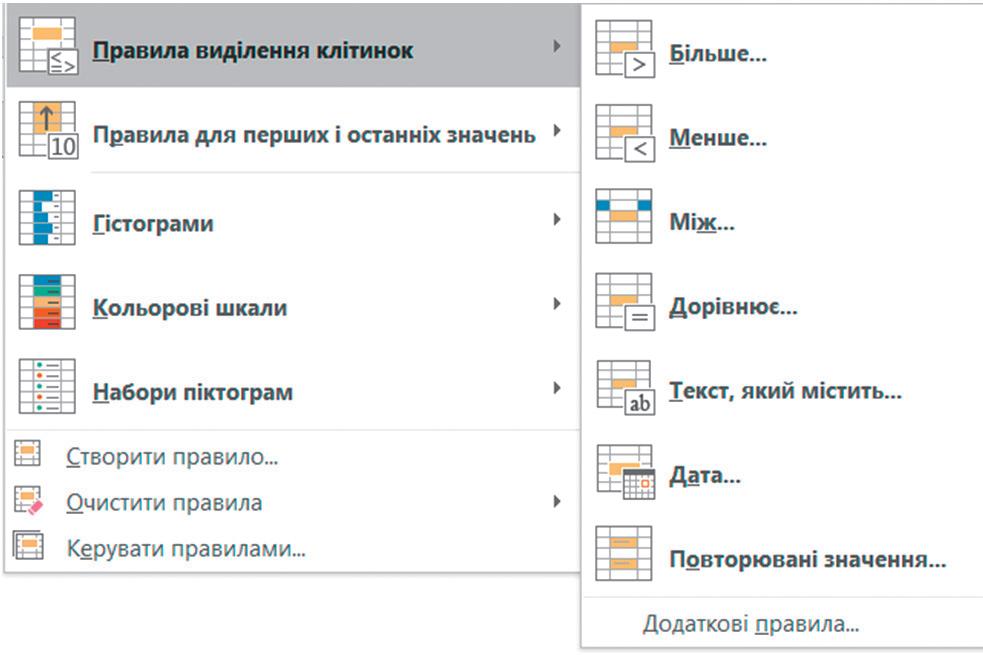Viewport: 983px width, 657px height.
Task: Click the Duplicate Values (Повторювані значення) icon
Action: click(x=624, y=554)
